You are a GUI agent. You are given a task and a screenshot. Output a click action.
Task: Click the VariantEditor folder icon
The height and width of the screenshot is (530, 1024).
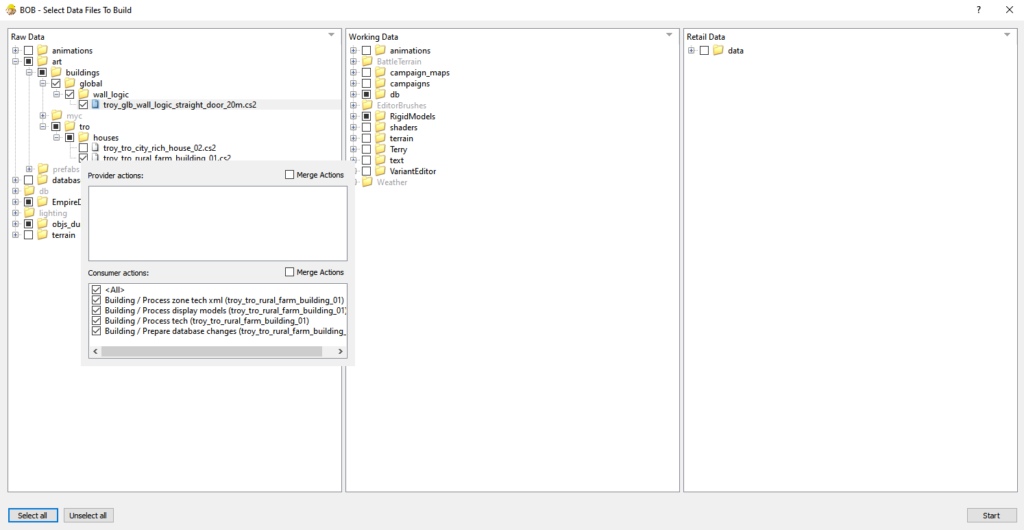(x=380, y=171)
